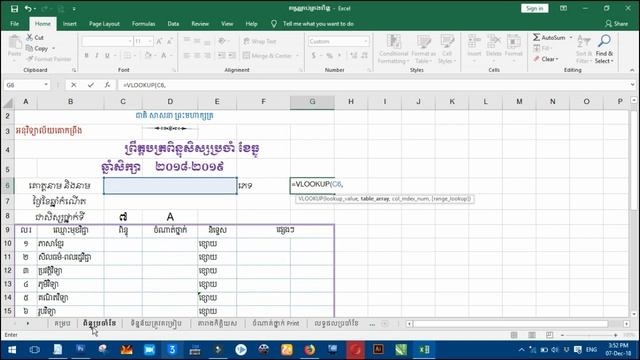The image size is (640, 360).
Task: Click zoom in plus on zoom slider
Action: pos(616,335)
